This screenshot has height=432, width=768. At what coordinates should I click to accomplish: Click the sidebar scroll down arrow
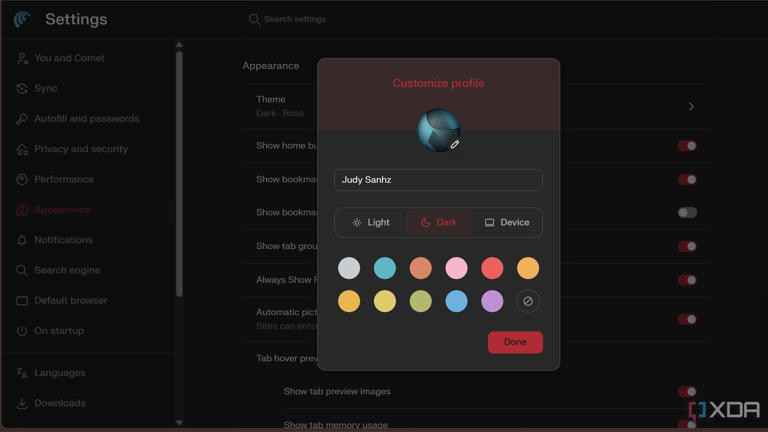[x=179, y=422]
